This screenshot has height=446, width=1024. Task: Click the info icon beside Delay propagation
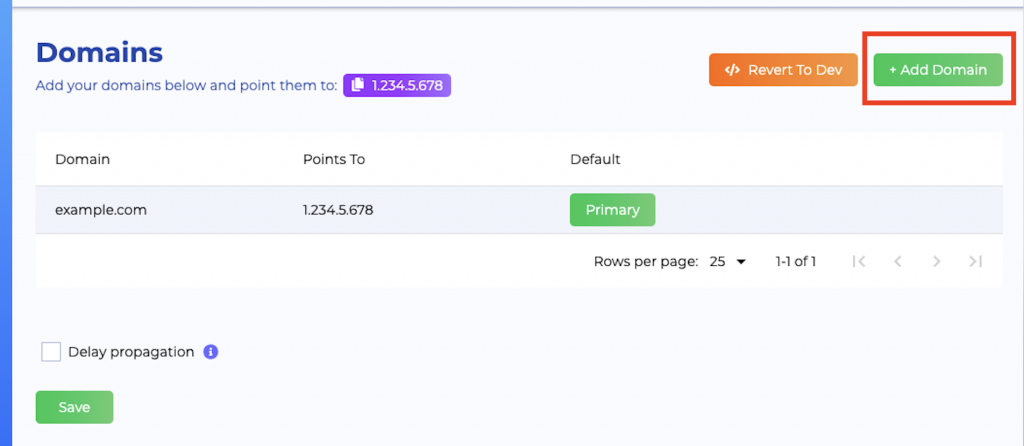point(211,352)
